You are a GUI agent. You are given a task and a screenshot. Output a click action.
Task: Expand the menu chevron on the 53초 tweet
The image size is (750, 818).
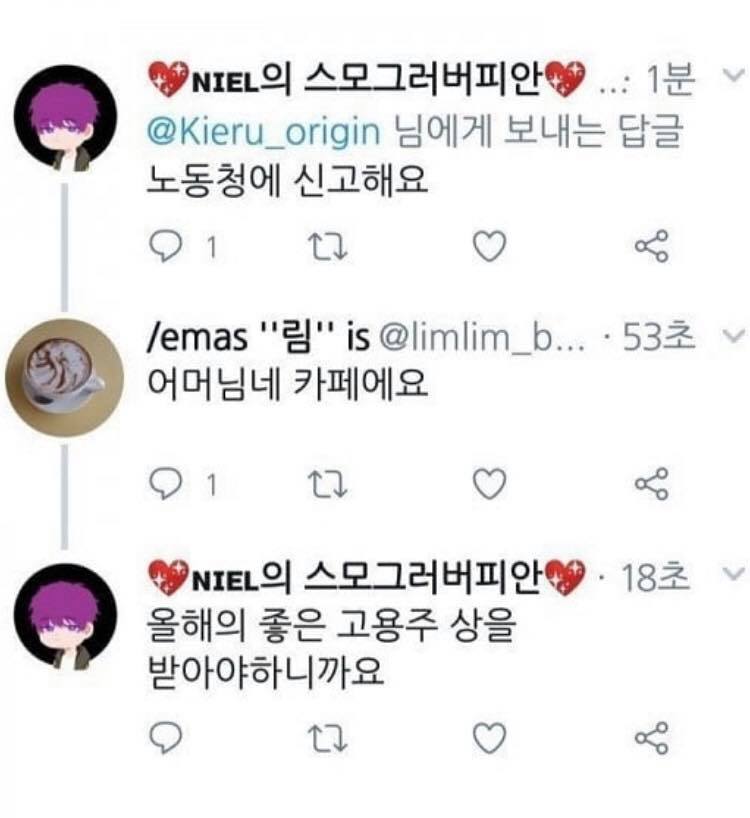[x=735, y=337]
